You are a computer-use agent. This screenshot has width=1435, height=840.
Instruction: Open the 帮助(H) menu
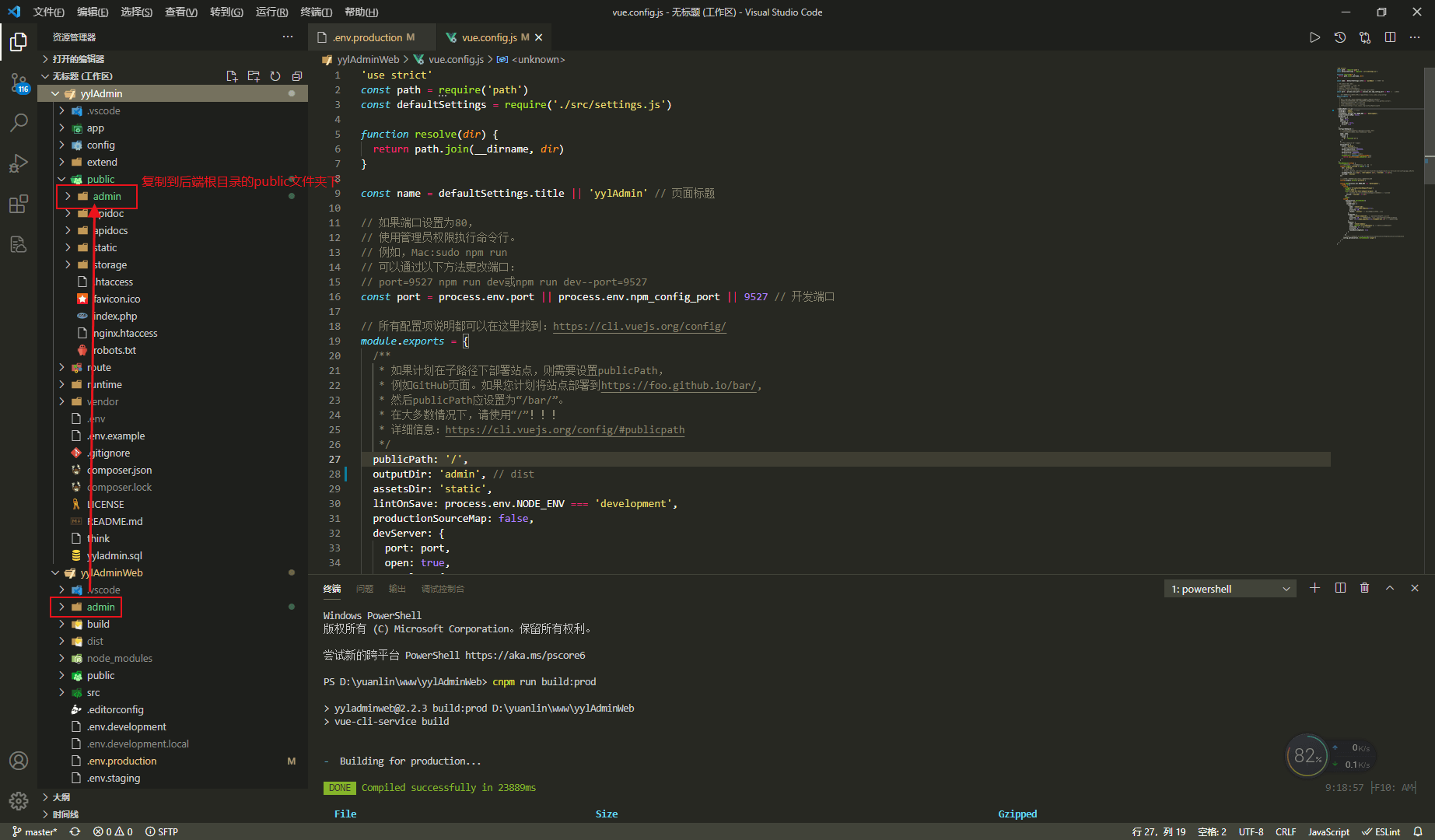(x=361, y=12)
